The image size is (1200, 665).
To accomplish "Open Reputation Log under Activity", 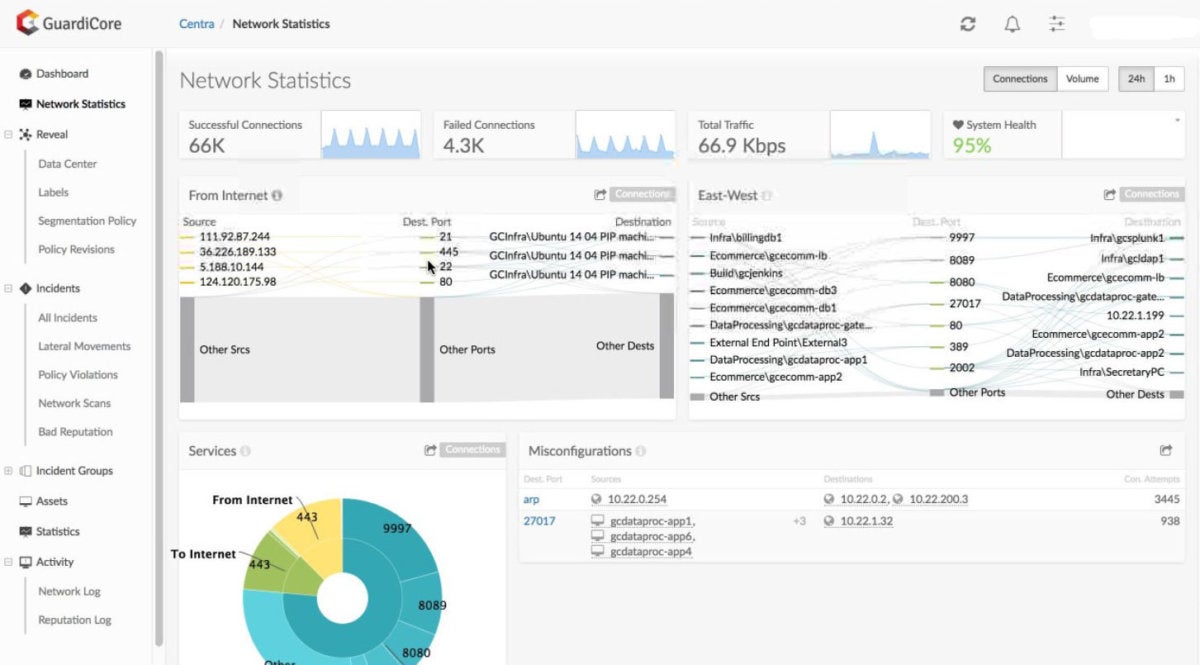I will 74,620.
